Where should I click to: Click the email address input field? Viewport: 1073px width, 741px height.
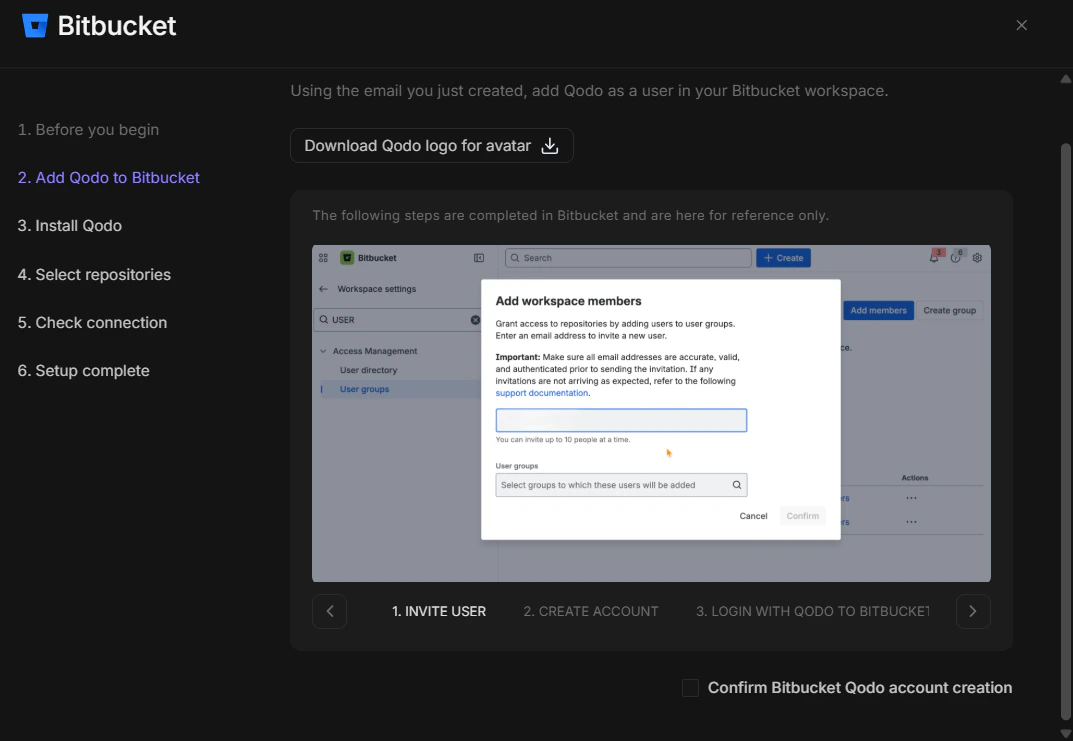pos(621,420)
